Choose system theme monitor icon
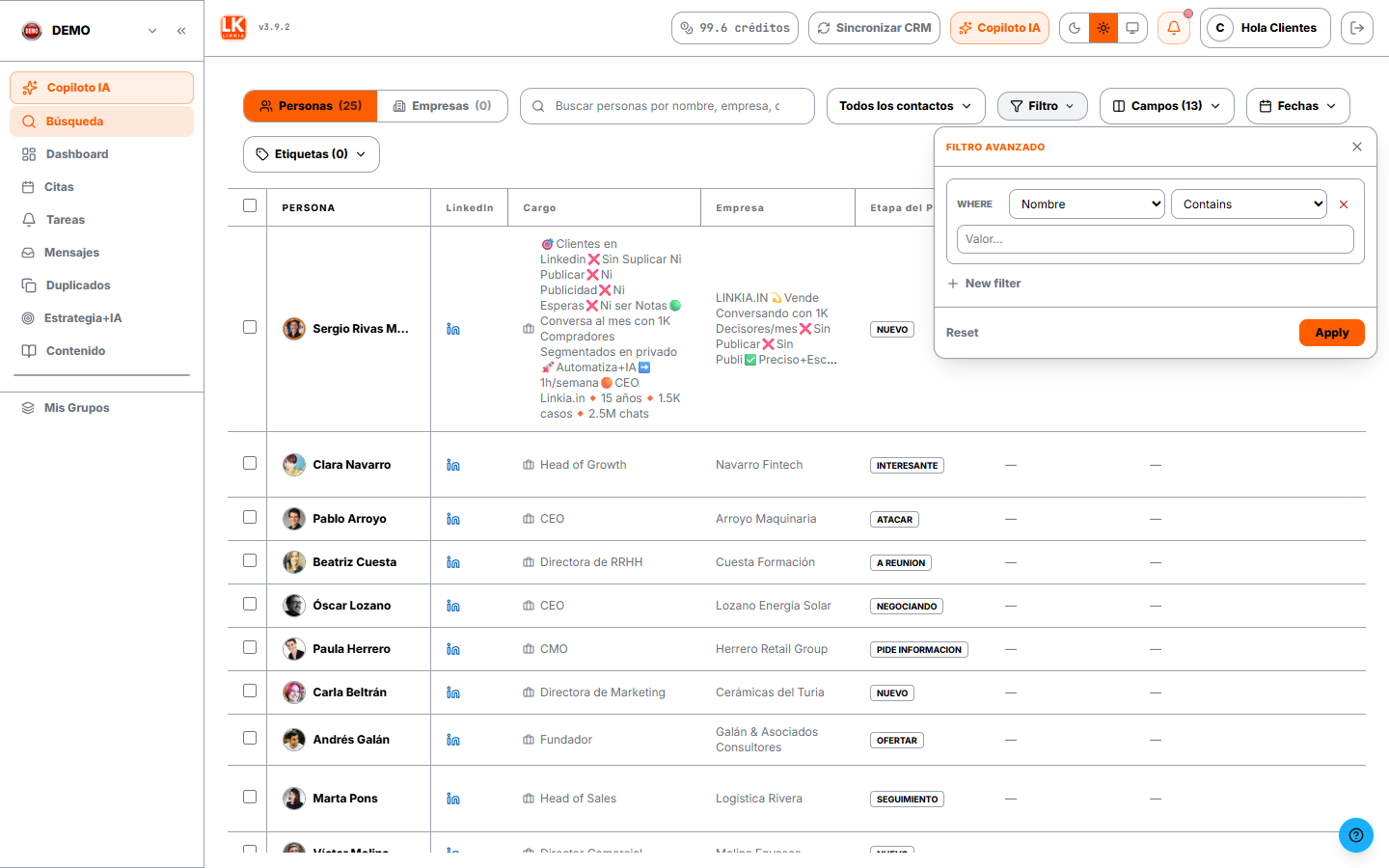 1132,28
